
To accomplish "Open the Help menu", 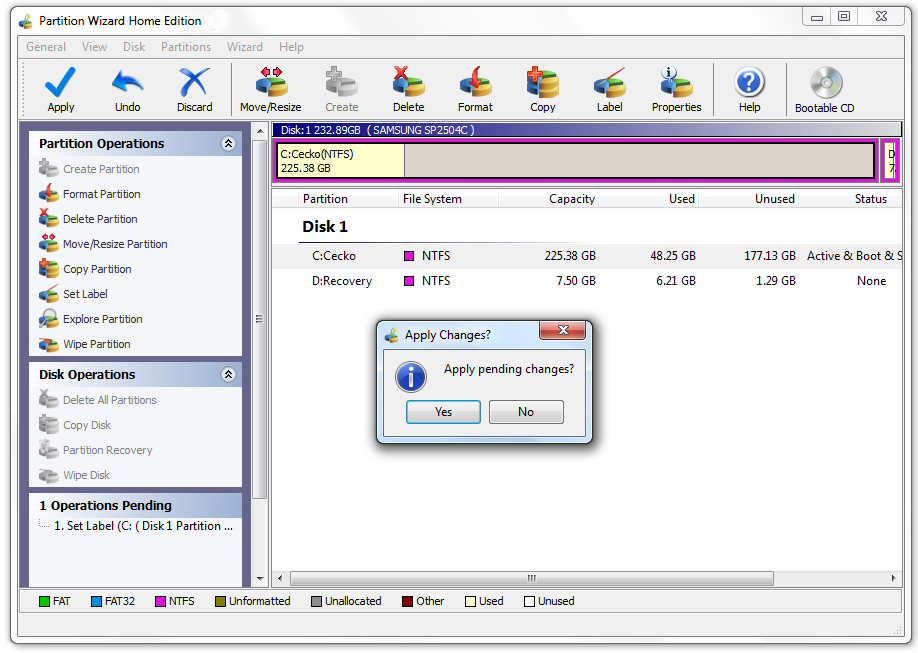I will tap(291, 47).
